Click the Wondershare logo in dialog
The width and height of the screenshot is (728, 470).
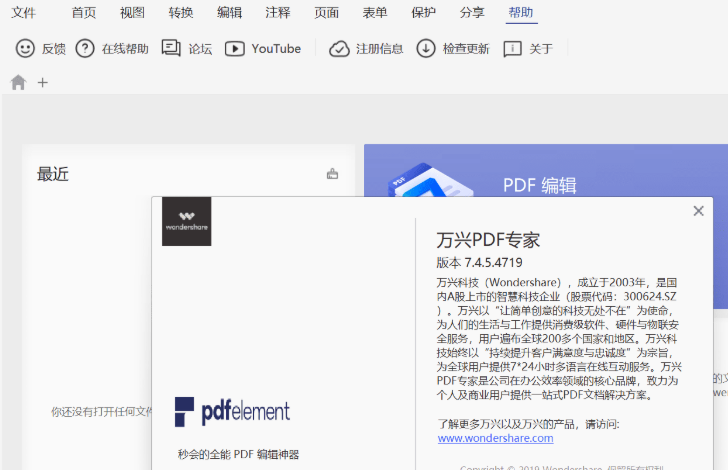pyautogui.click(x=187, y=222)
